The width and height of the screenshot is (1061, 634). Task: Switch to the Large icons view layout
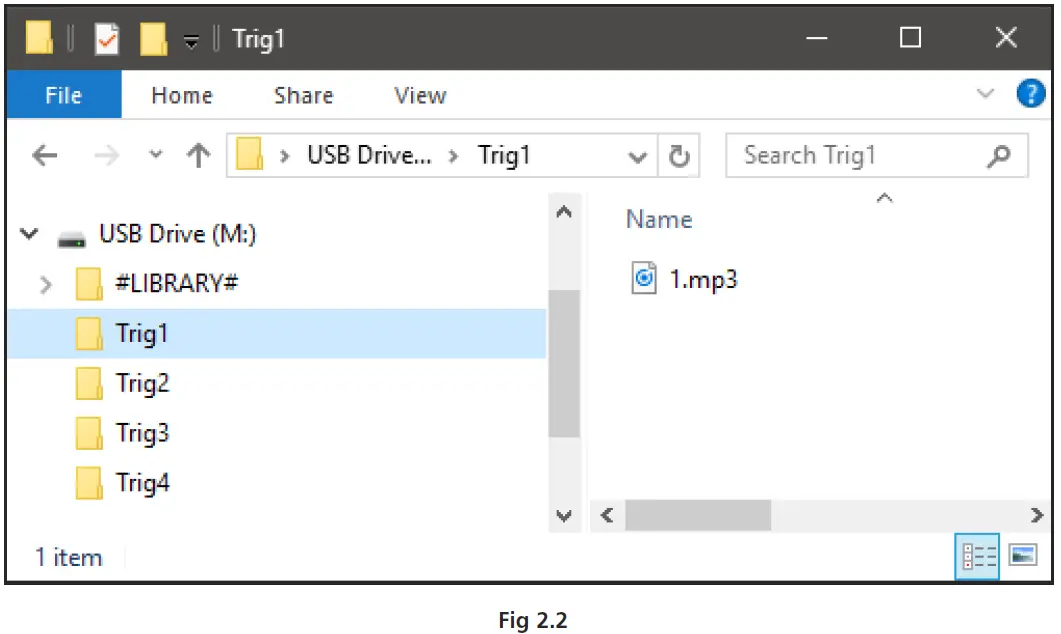pyautogui.click(x=1022, y=557)
